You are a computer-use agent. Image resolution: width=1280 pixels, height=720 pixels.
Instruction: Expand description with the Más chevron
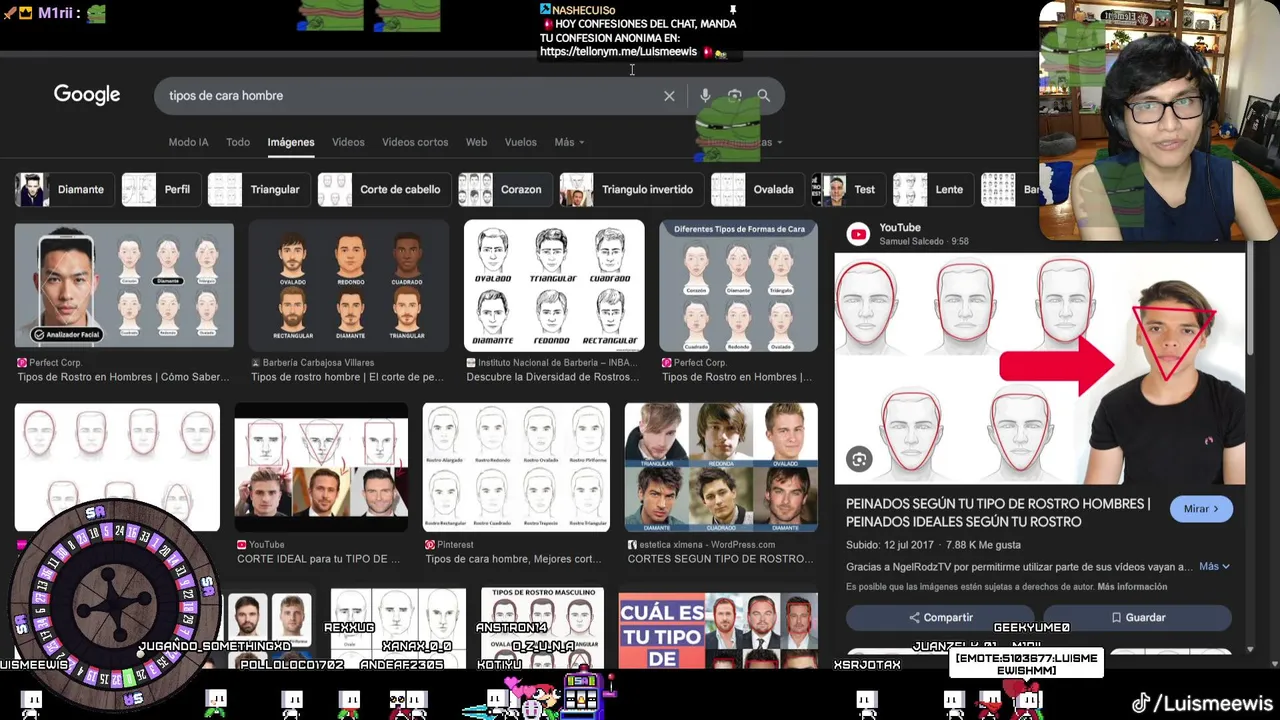[1214, 567]
